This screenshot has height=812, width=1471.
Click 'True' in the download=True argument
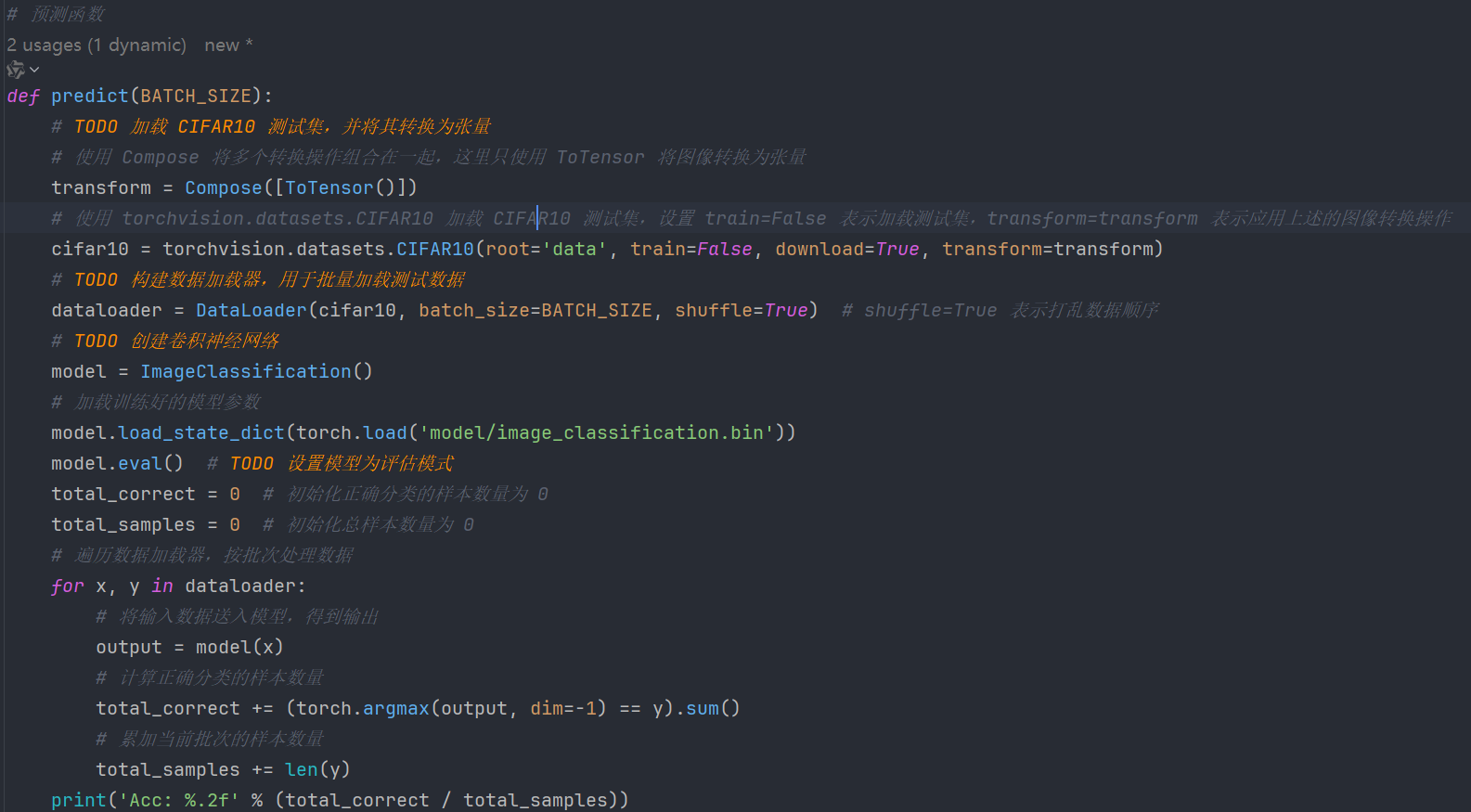[897, 249]
